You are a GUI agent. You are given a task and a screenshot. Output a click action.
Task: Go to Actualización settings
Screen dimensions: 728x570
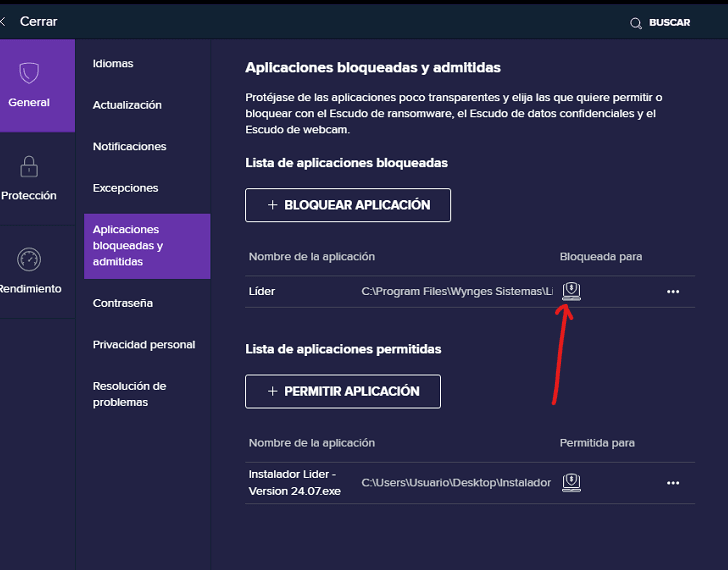click(x=127, y=105)
